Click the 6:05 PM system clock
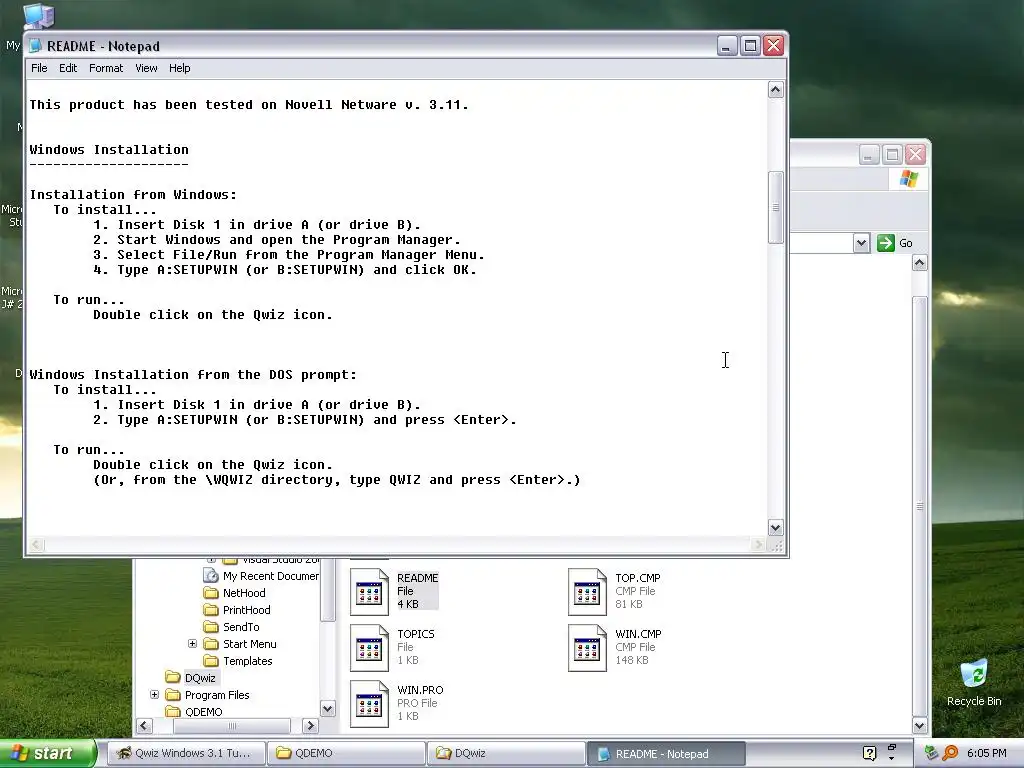 pos(986,753)
